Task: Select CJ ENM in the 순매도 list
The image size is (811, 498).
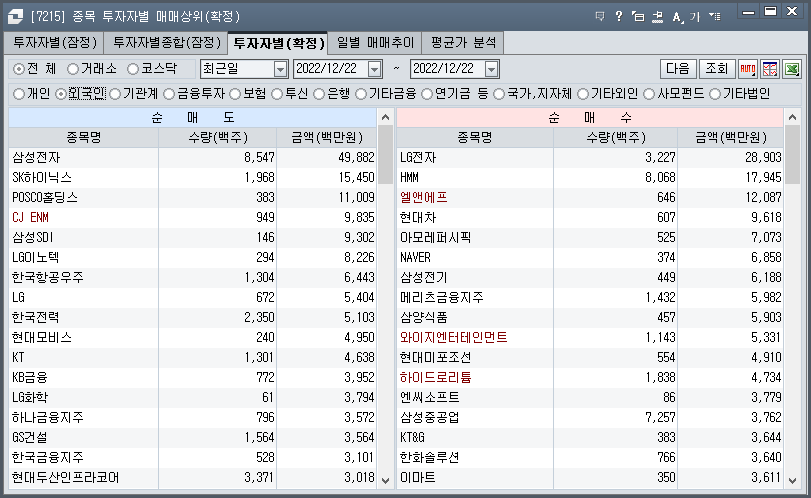Action: (31, 217)
